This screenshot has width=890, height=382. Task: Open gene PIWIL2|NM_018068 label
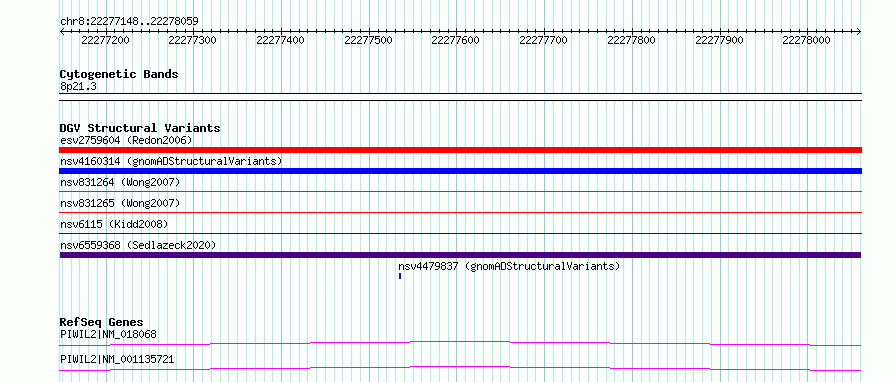(108, 334)
